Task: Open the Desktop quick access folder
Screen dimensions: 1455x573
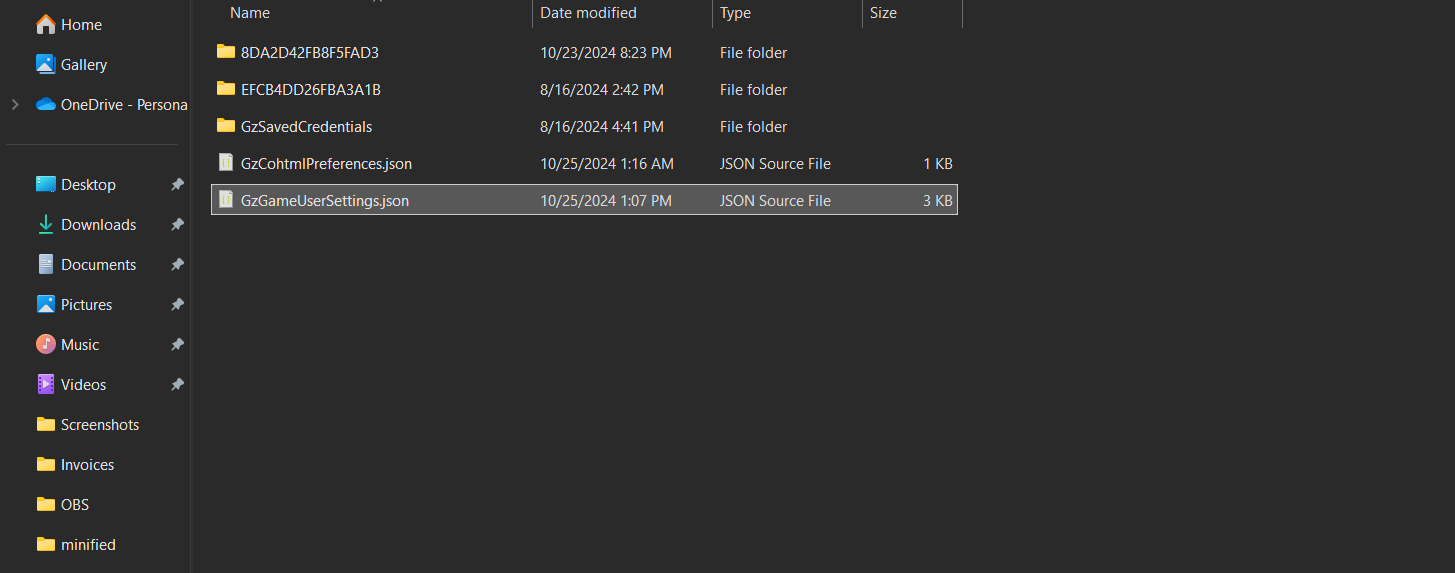Action: 88,185
